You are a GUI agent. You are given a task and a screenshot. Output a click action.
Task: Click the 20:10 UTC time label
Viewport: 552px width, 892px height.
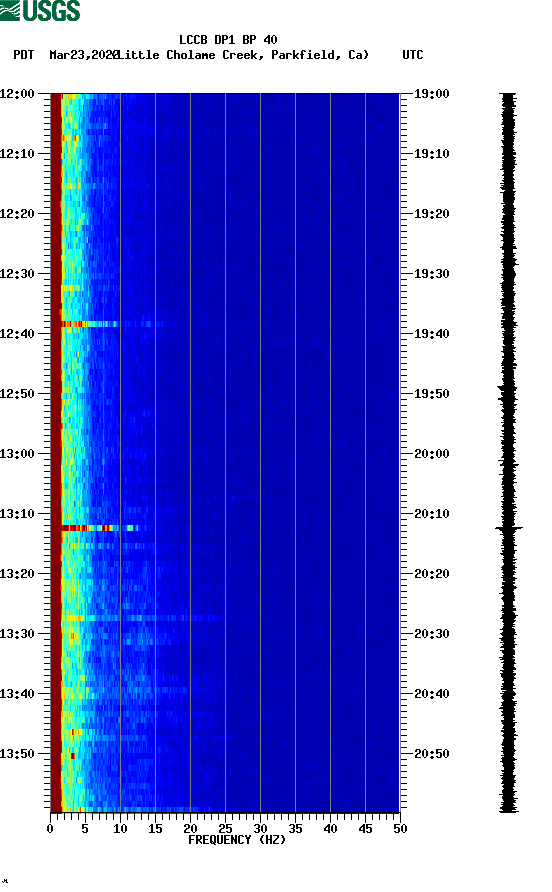(x=431, y=514)
